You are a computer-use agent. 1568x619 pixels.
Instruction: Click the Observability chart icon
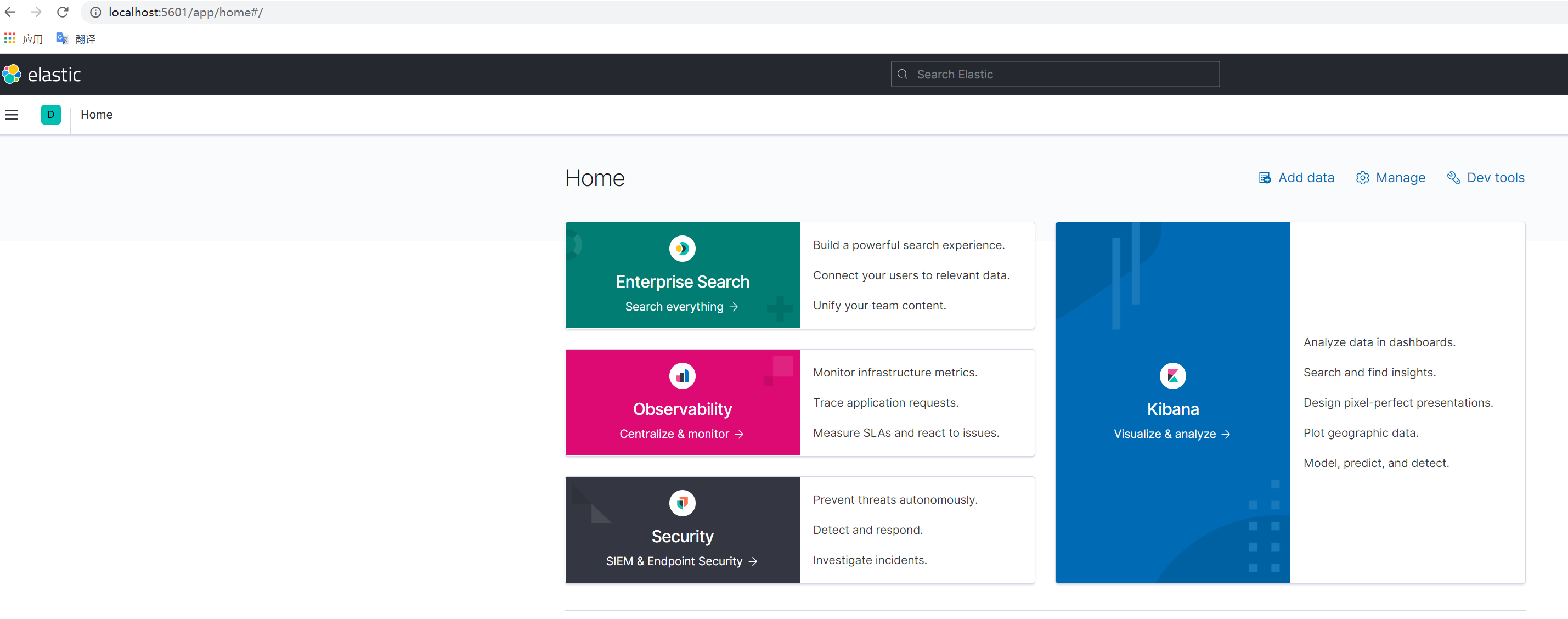click(x=682, y=375)
